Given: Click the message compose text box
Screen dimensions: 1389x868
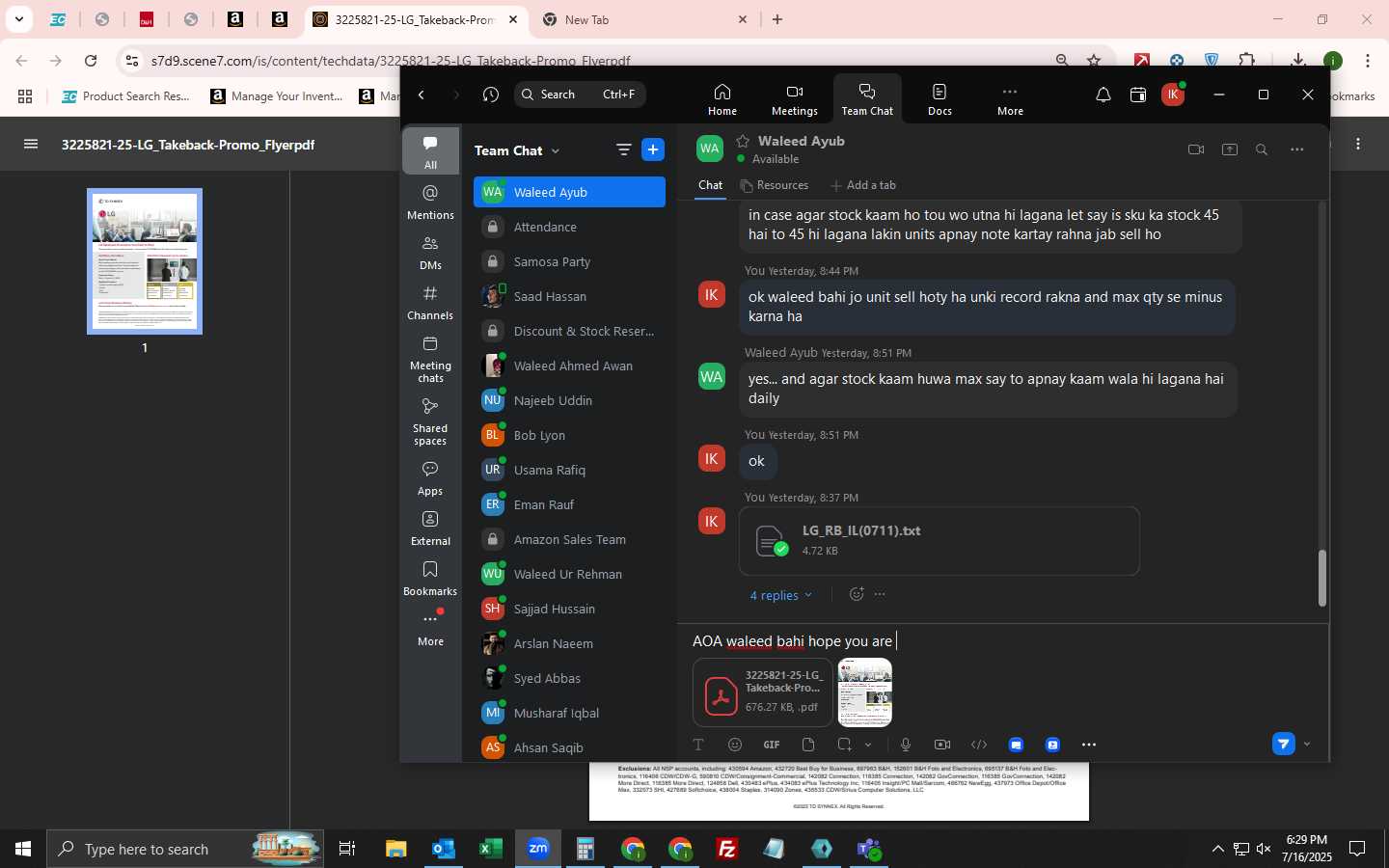Looking at the screenshot, I should point(1003,640).
